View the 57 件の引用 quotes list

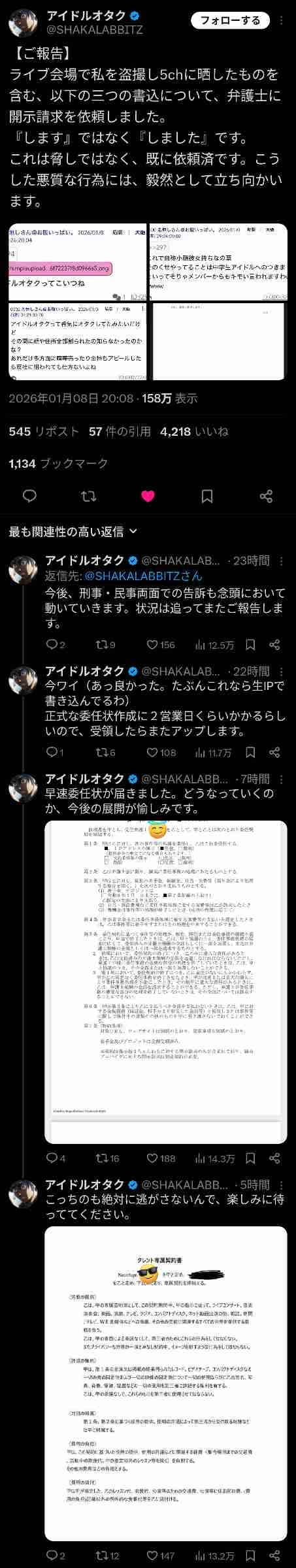point(120,431)
